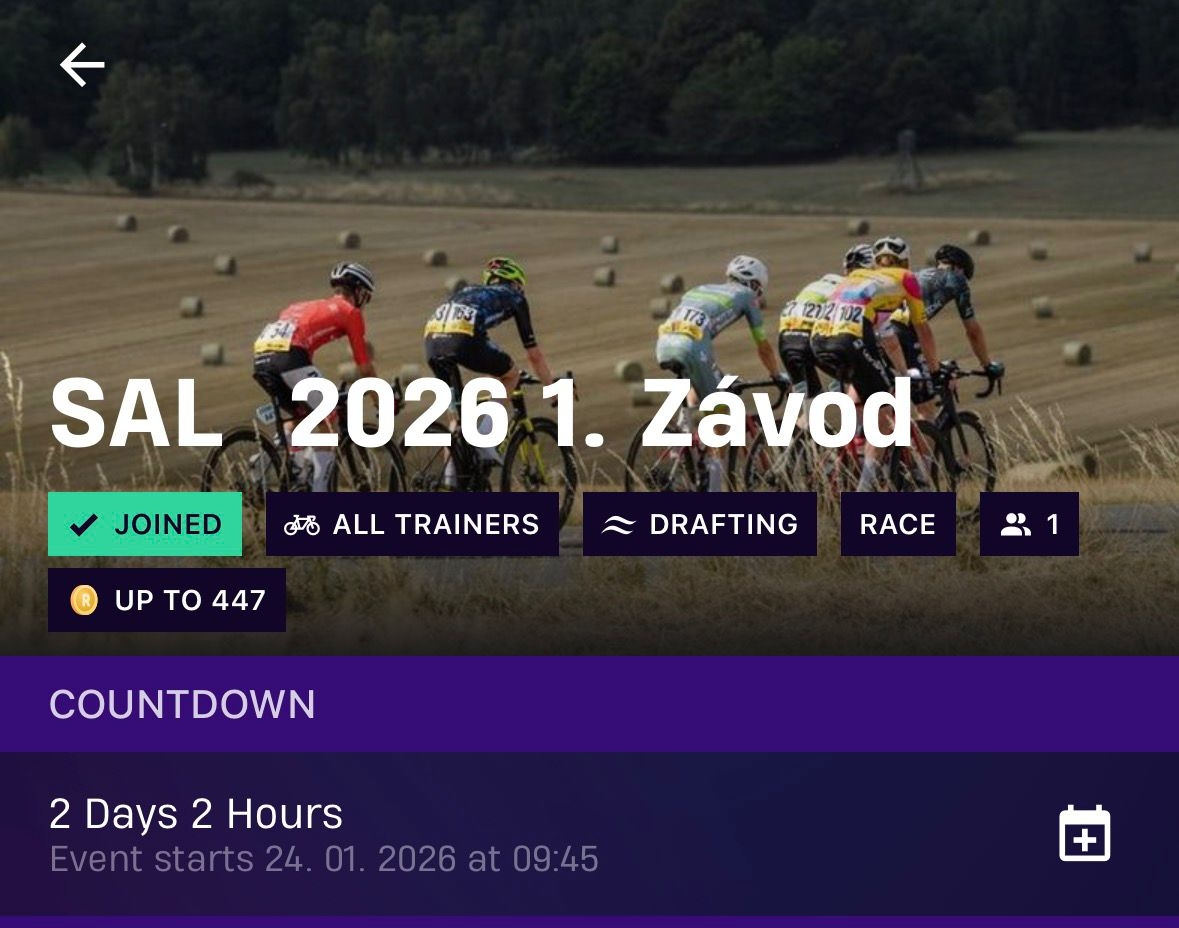
Task: Click the bicycle icon in All Trainers badge
Action: [302, 525]
